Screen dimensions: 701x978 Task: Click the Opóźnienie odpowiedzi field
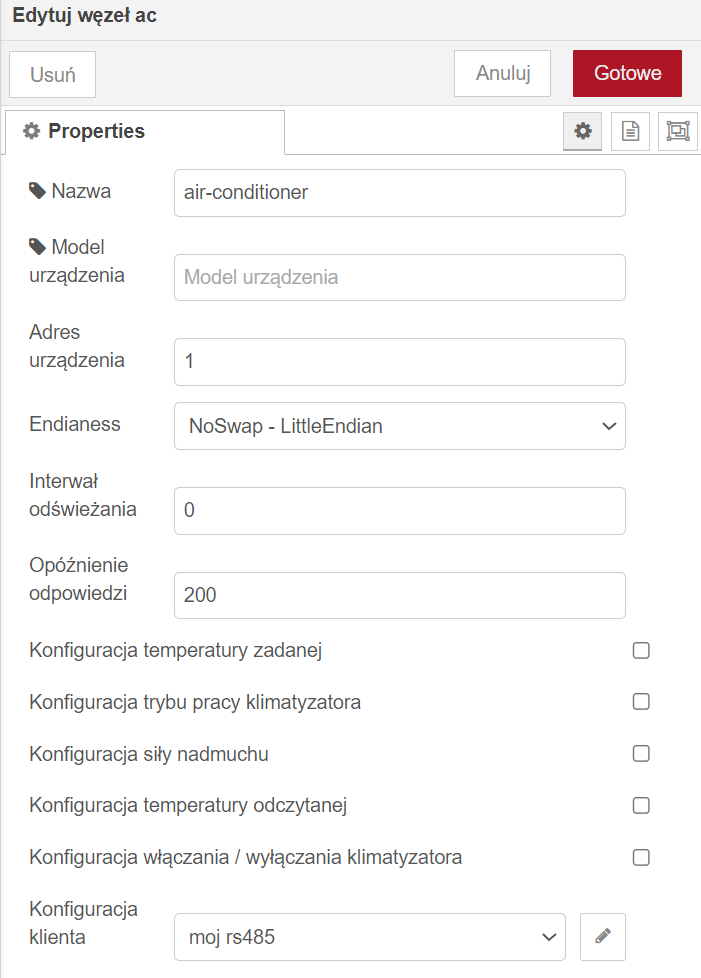(400, 595)
